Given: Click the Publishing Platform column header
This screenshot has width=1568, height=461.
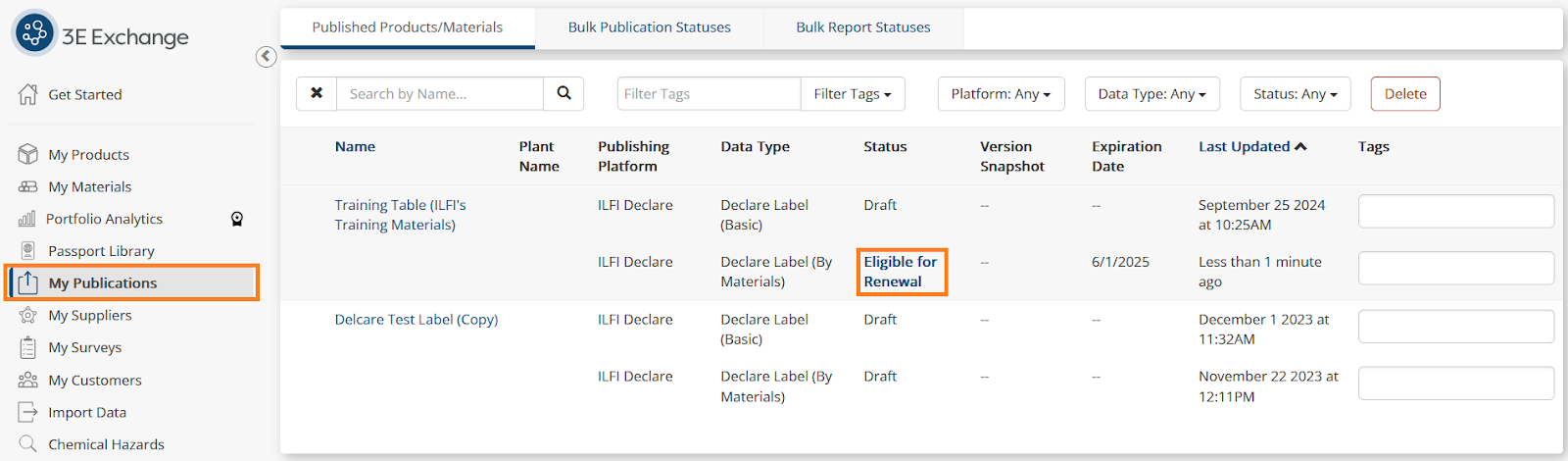Looking at the screenshot, I should pyautogui.click(x=633, y=156).
